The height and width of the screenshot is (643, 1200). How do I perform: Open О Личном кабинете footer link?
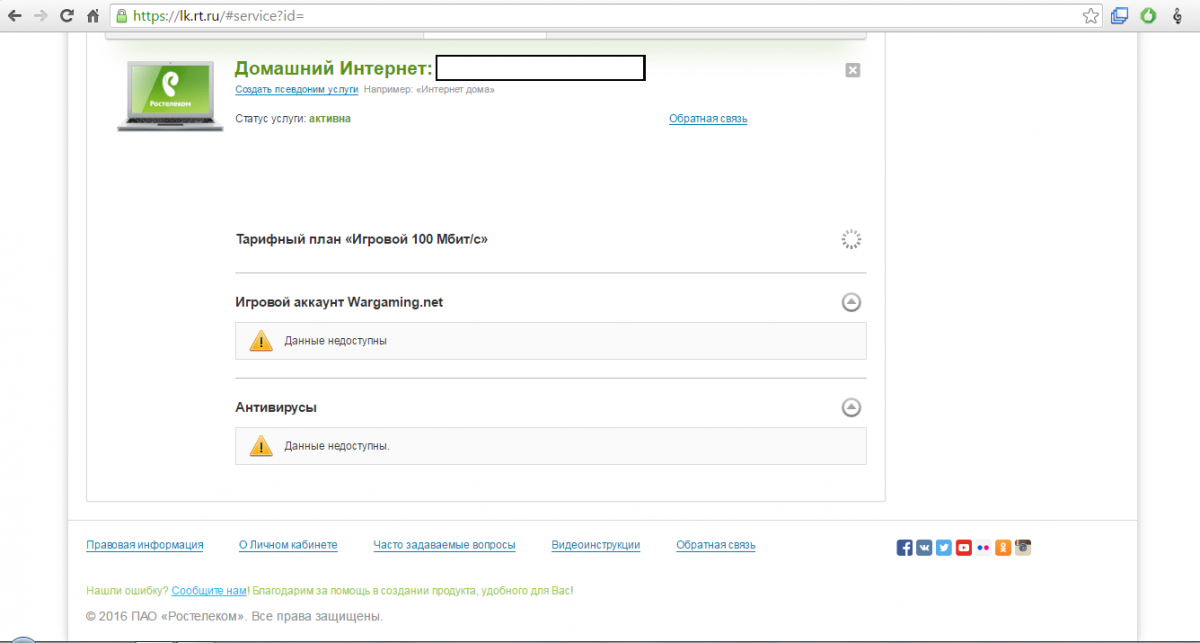tap(288, 545)
